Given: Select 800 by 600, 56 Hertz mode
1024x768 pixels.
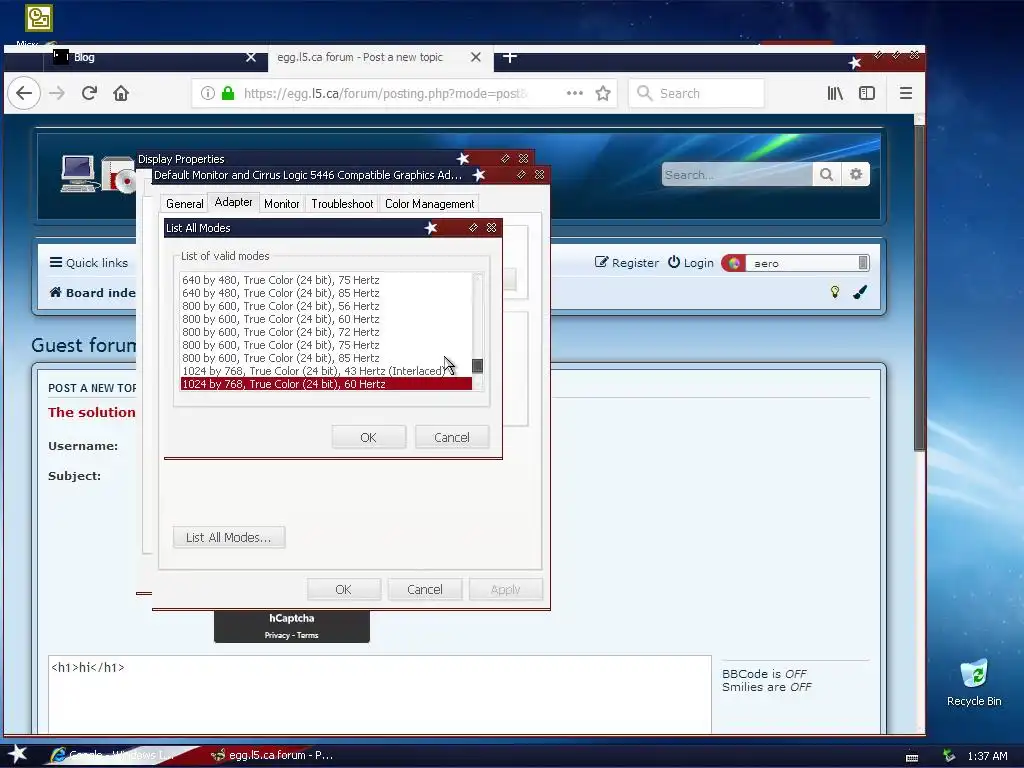Looking at the screenshot, I should [326, 306].
